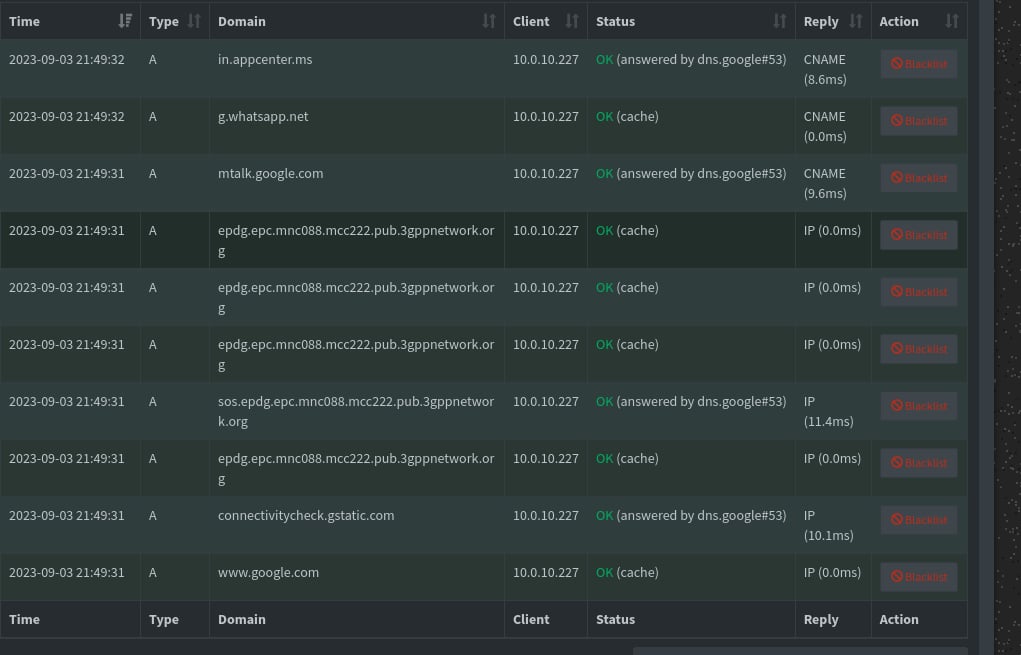1021x655 pixels.
Task: Blacklist the in.appcenter.ms domain
Action: tap(918, 64)
